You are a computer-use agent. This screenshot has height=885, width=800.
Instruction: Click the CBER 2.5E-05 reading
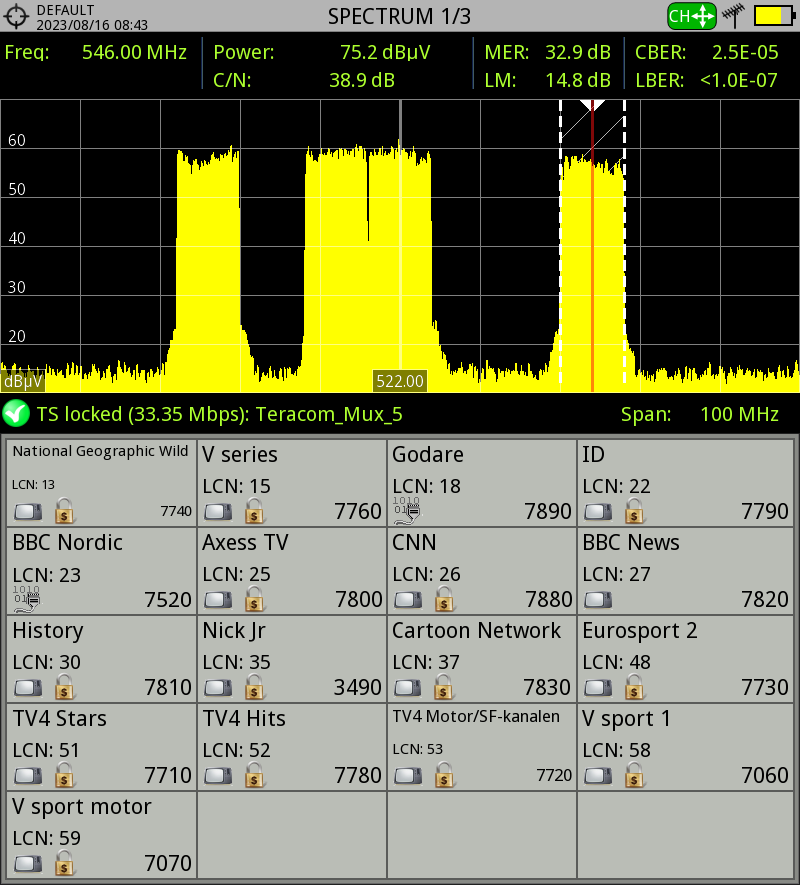pyautogui.click(x=707, y=52)
